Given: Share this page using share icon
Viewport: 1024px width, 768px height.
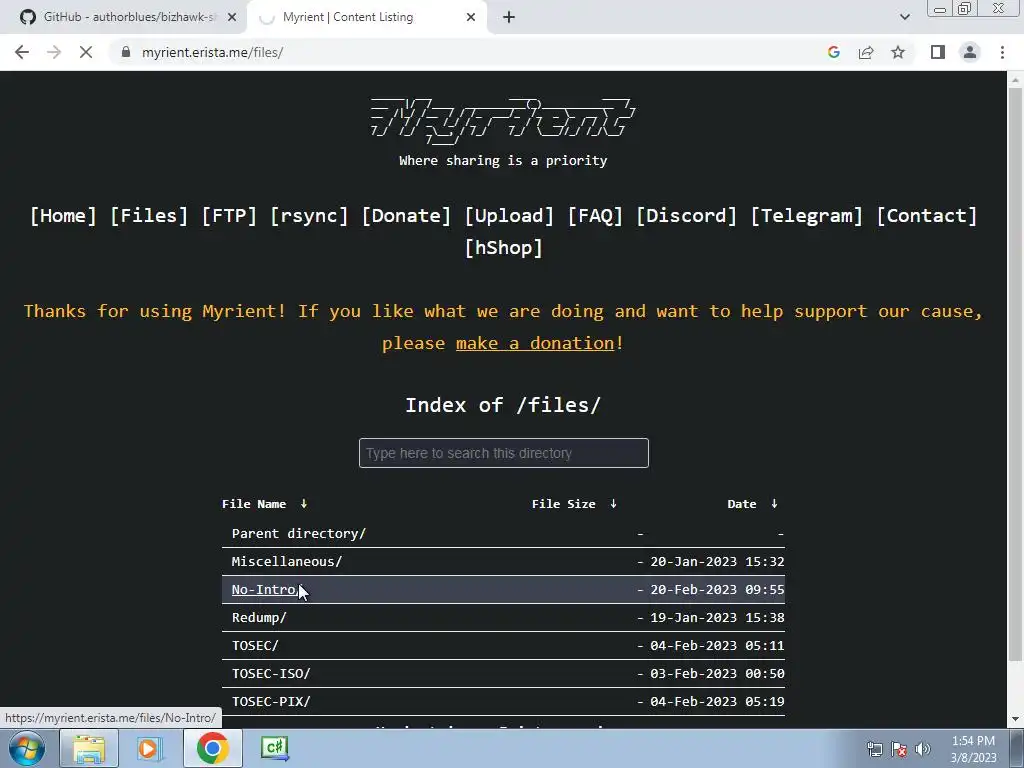Looking at the screenshot, I should coord(866,52).
